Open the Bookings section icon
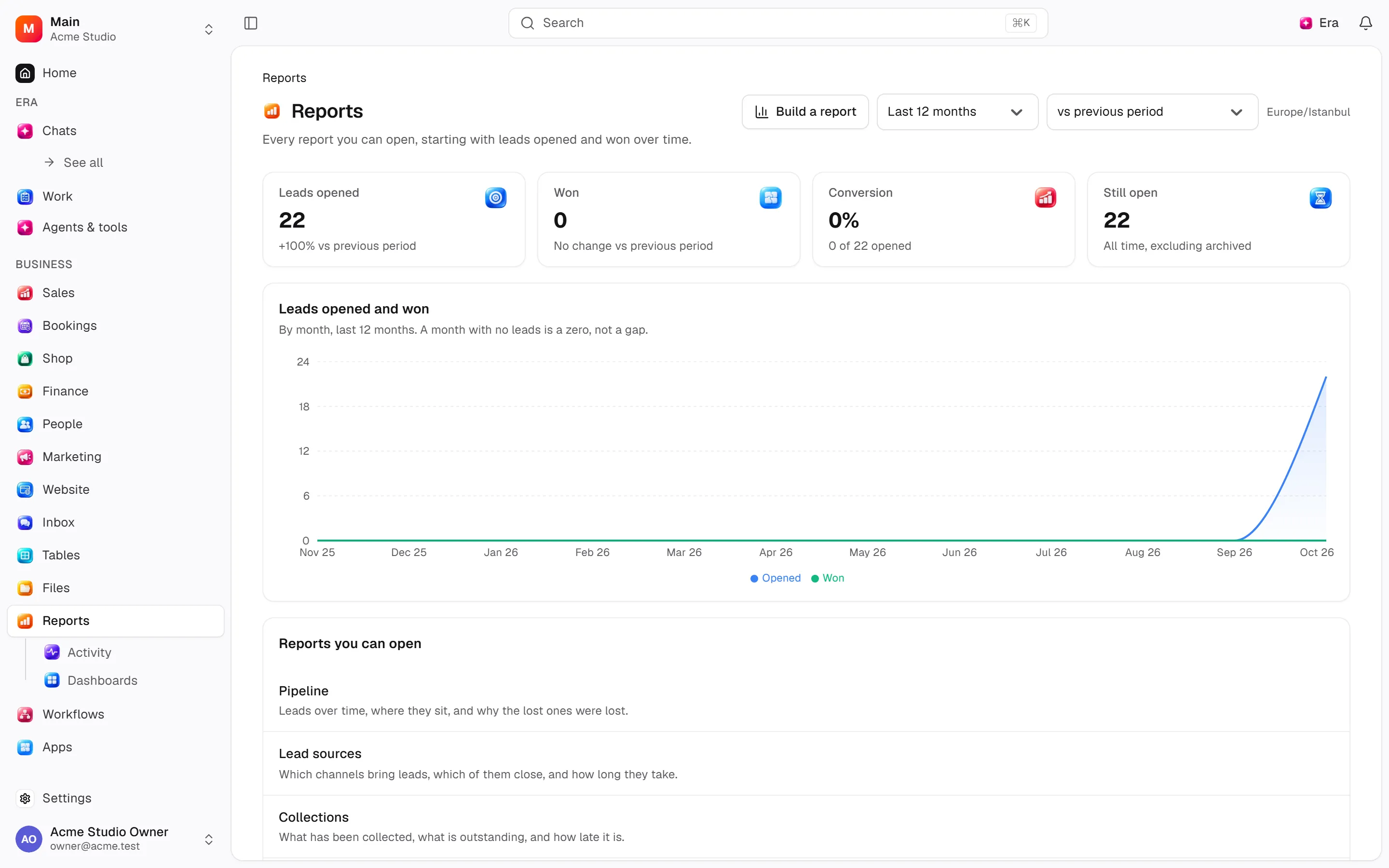Image resolution: width=1389 pixels, height=868 pixels. click(x=25, y=325)
